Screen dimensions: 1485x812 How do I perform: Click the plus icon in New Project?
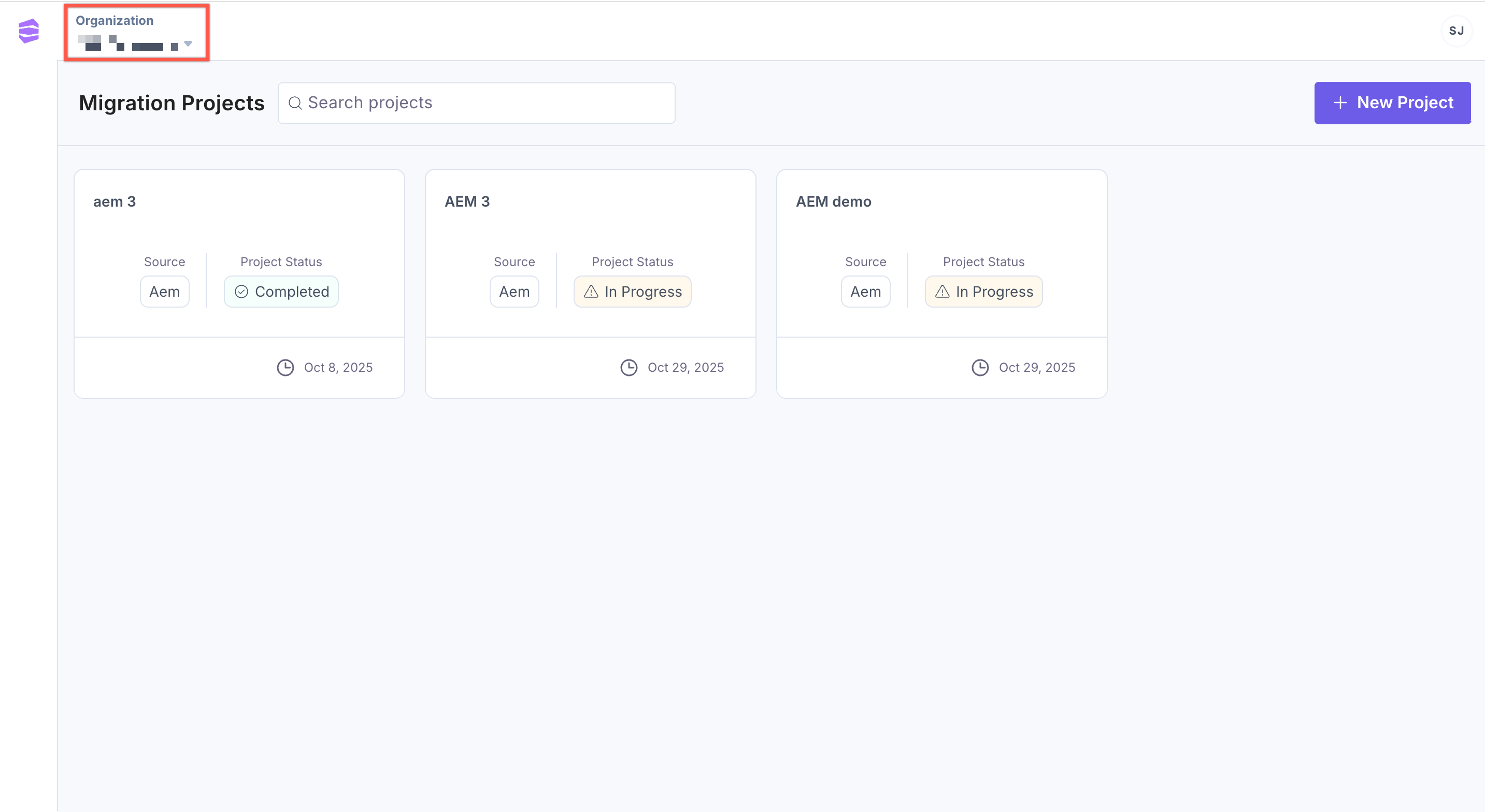1340,103
